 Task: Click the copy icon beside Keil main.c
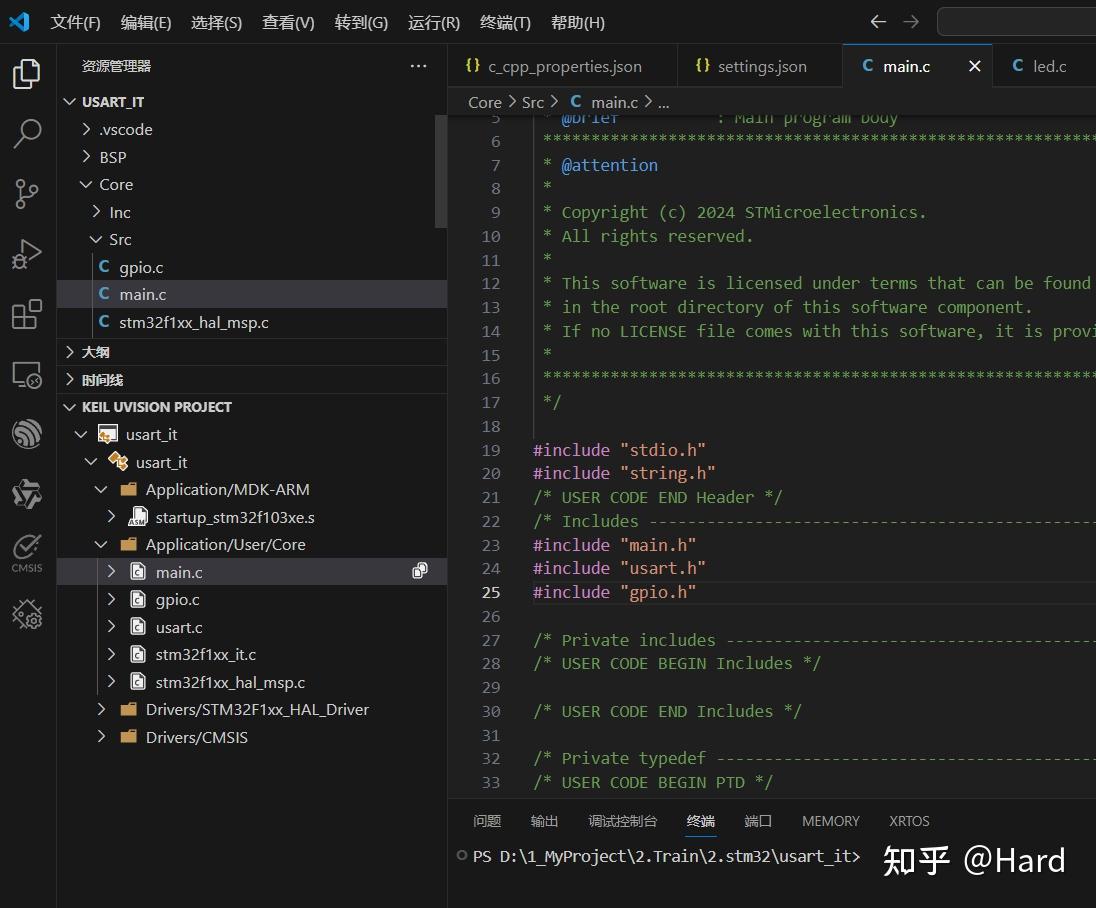point(420,571)
